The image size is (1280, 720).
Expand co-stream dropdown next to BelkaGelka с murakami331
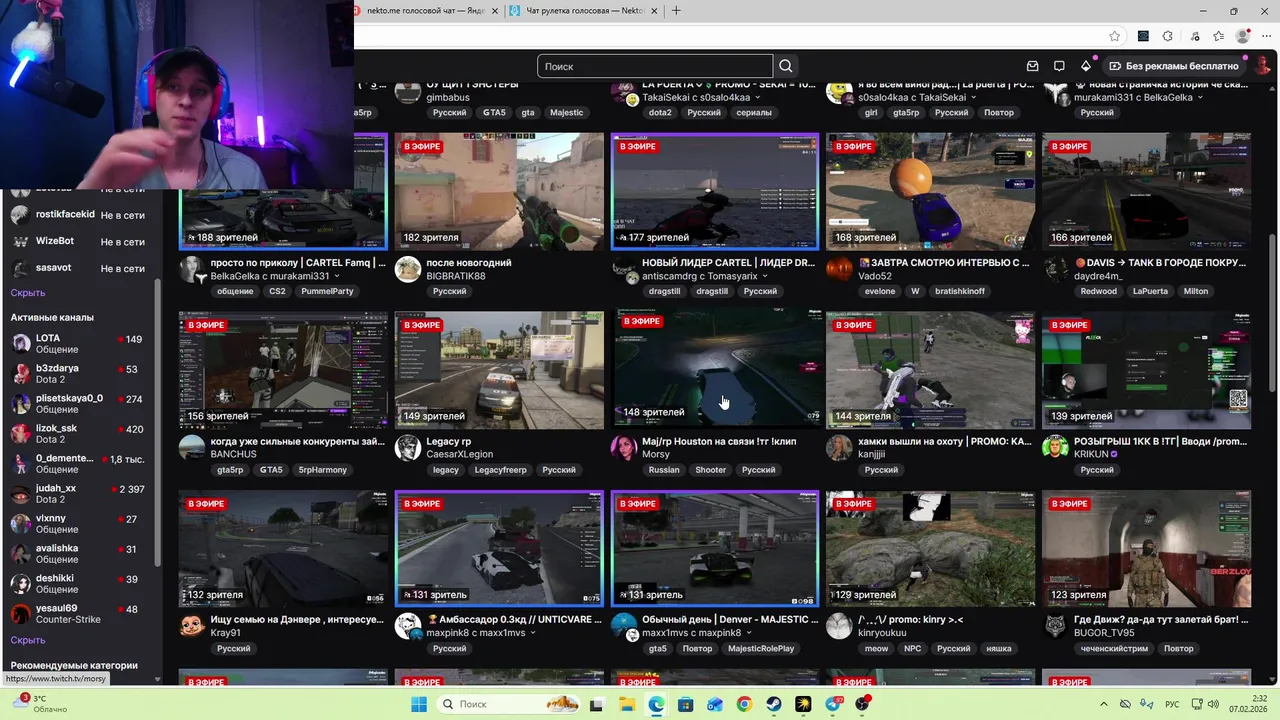pyautogui.click(x=336, y=276)
